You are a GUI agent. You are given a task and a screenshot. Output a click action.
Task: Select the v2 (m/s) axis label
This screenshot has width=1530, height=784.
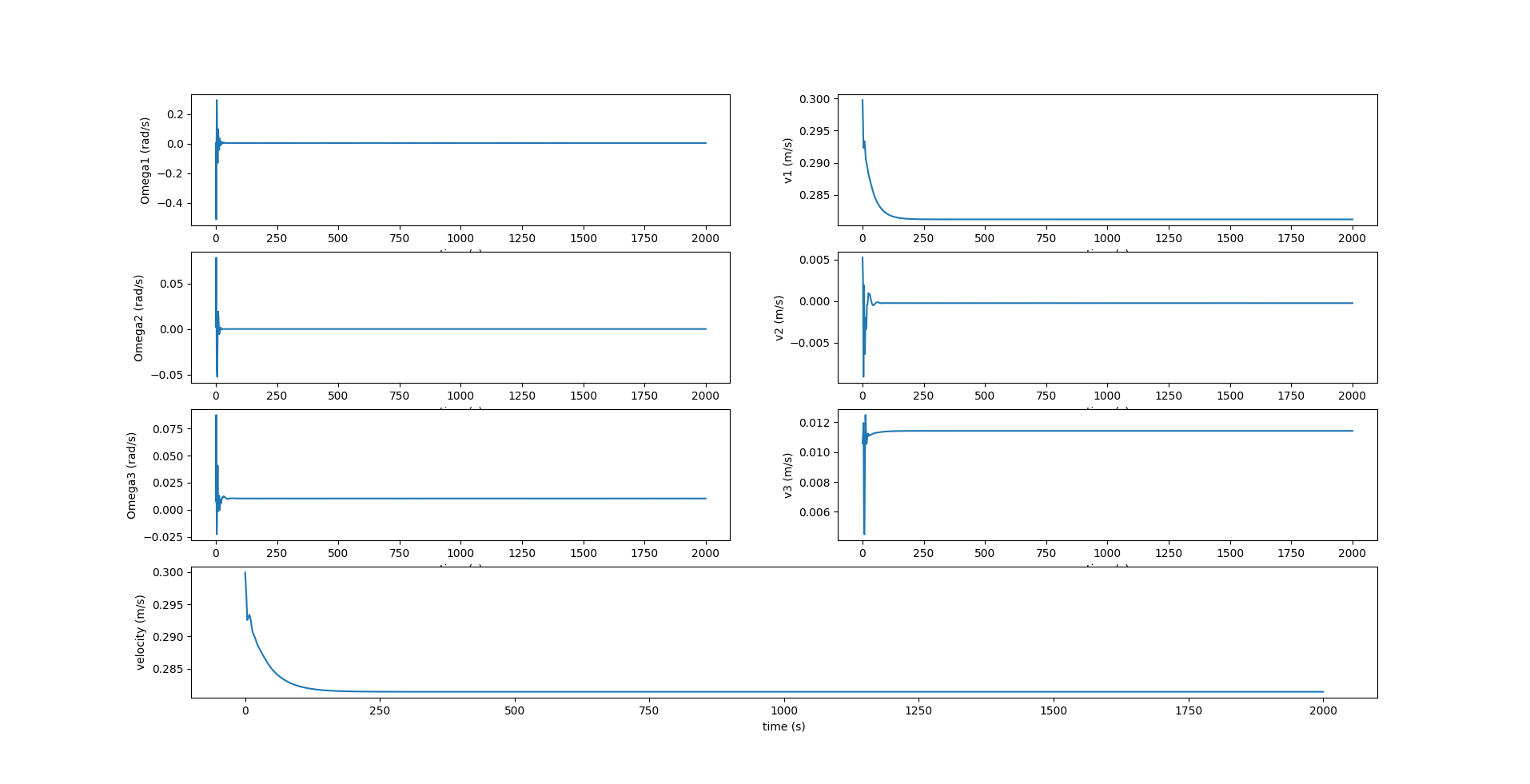point(779,318)
